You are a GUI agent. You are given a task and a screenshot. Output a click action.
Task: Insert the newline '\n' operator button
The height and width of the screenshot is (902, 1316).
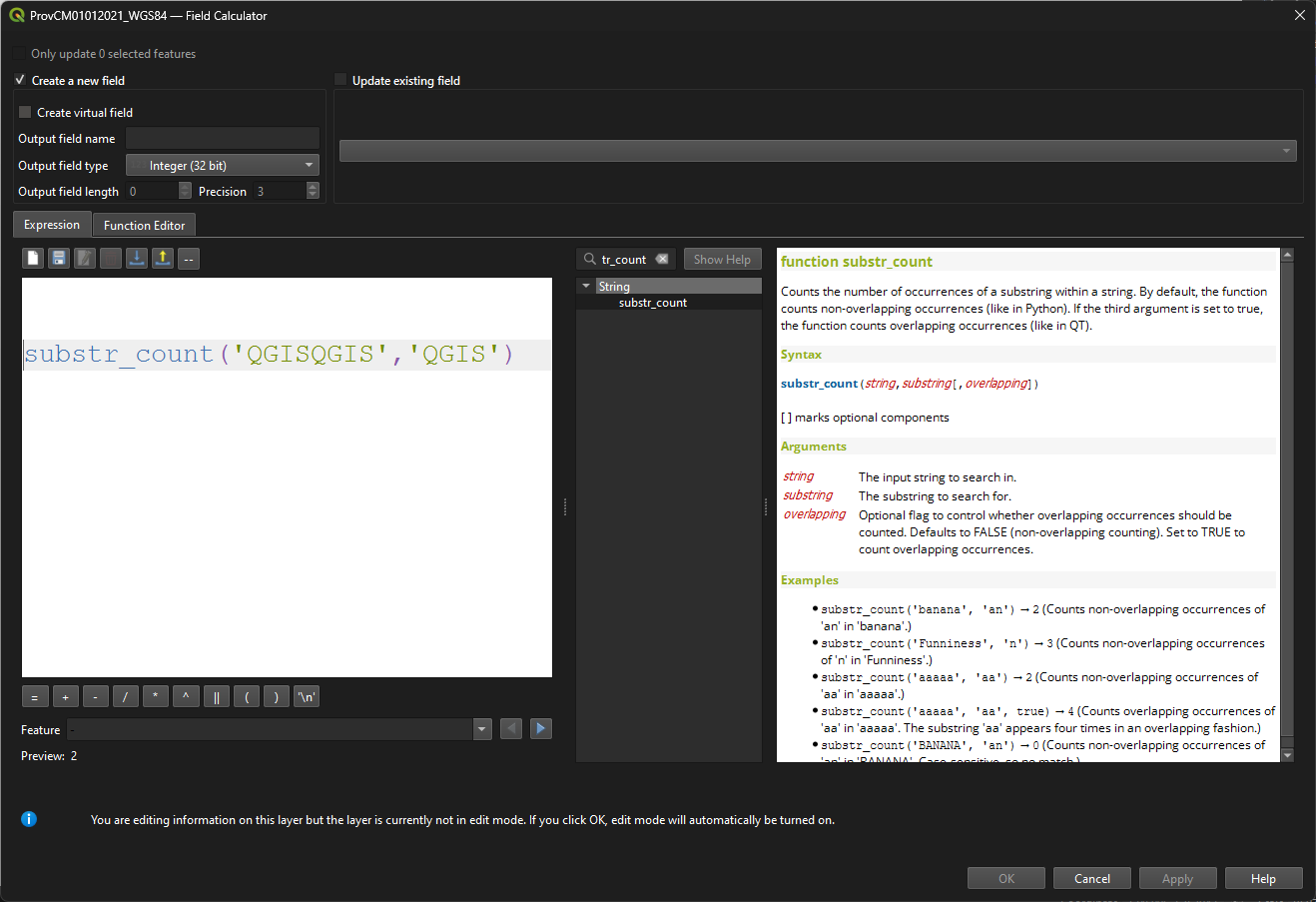(x=307, y=697)
